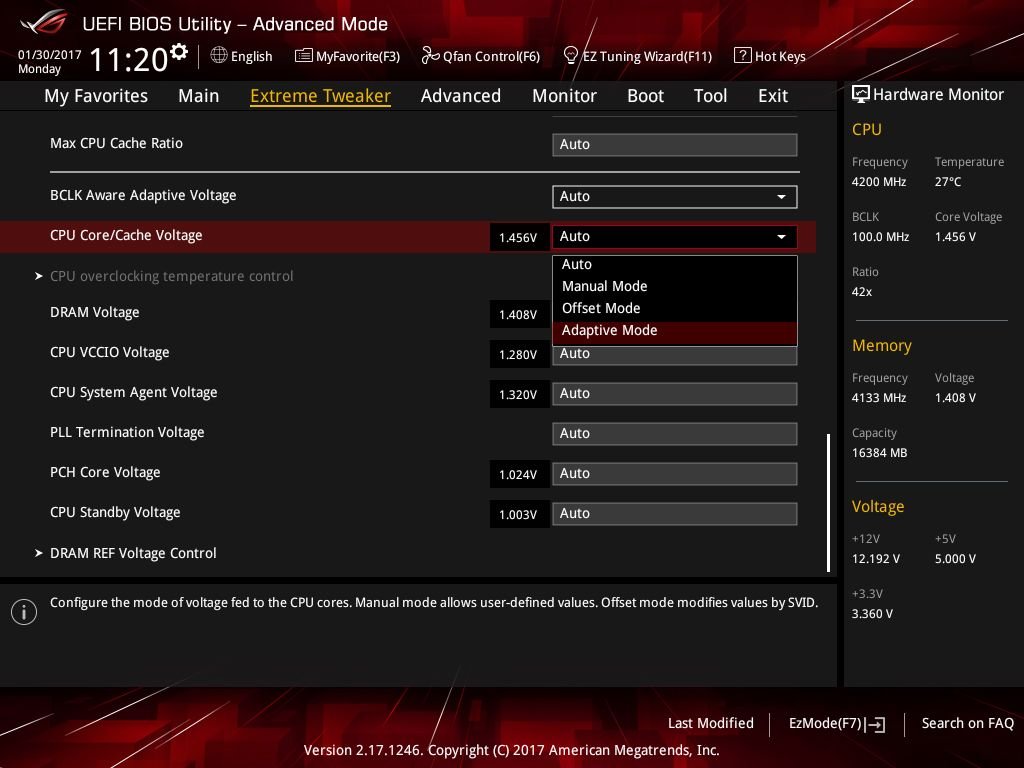Switch to EzMode(F7)
The width and height of the screenshot is (1024, 768).
click(x=837, y=724)
